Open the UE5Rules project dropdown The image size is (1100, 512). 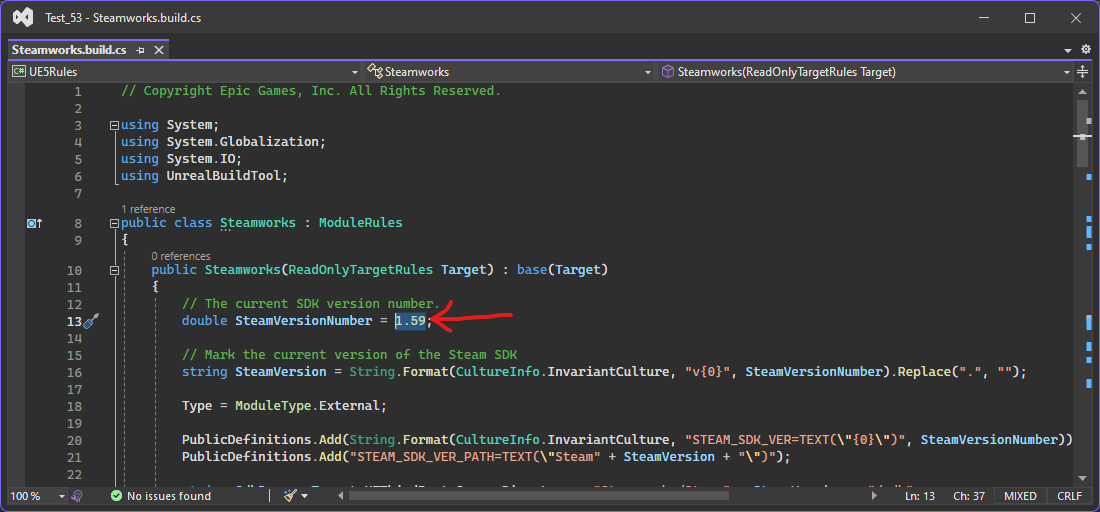(x=184, y=72)
